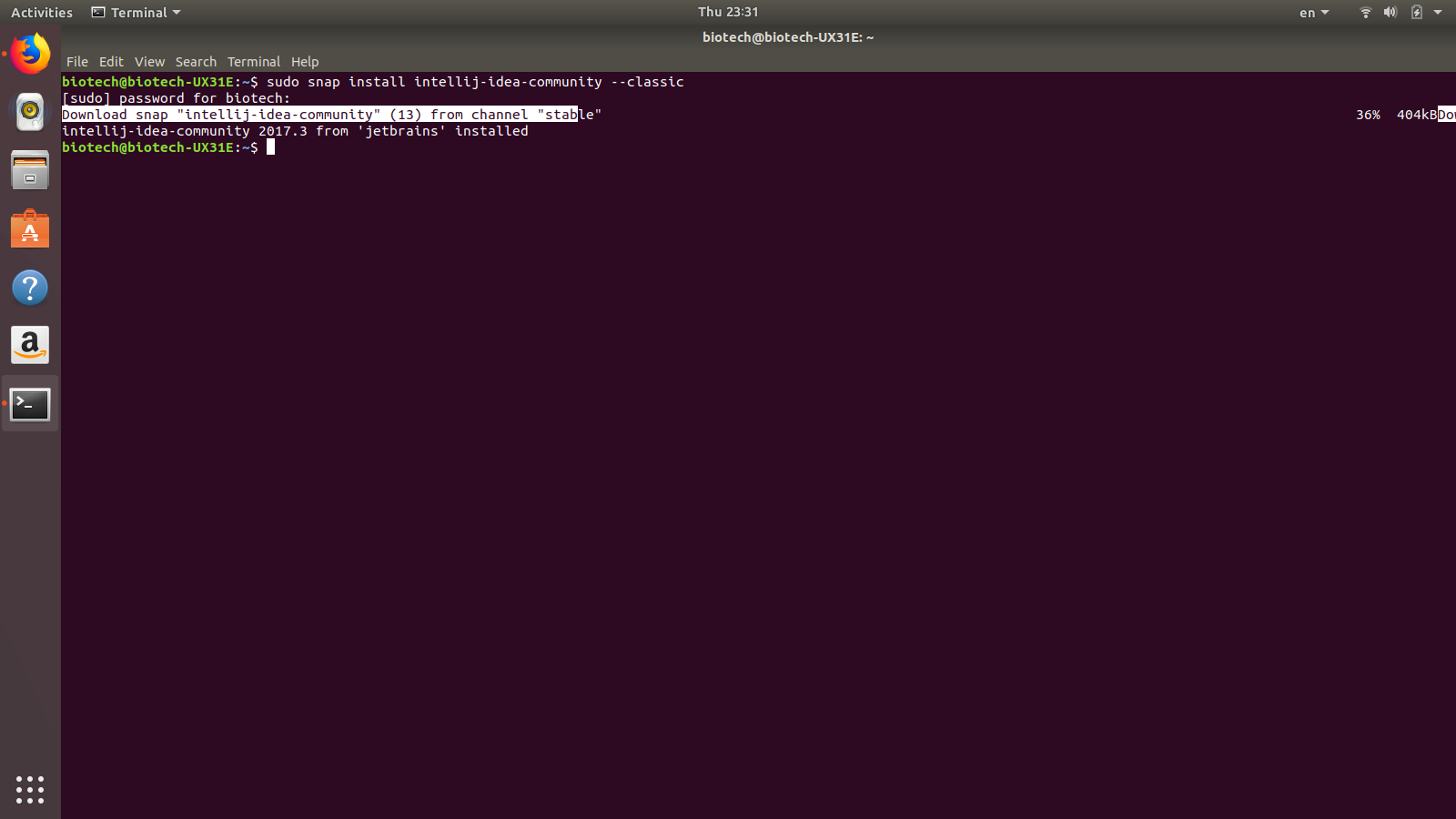
Task: Click the '36%' download progress value
Action: pyautogui.click(x=1368, y=115)
